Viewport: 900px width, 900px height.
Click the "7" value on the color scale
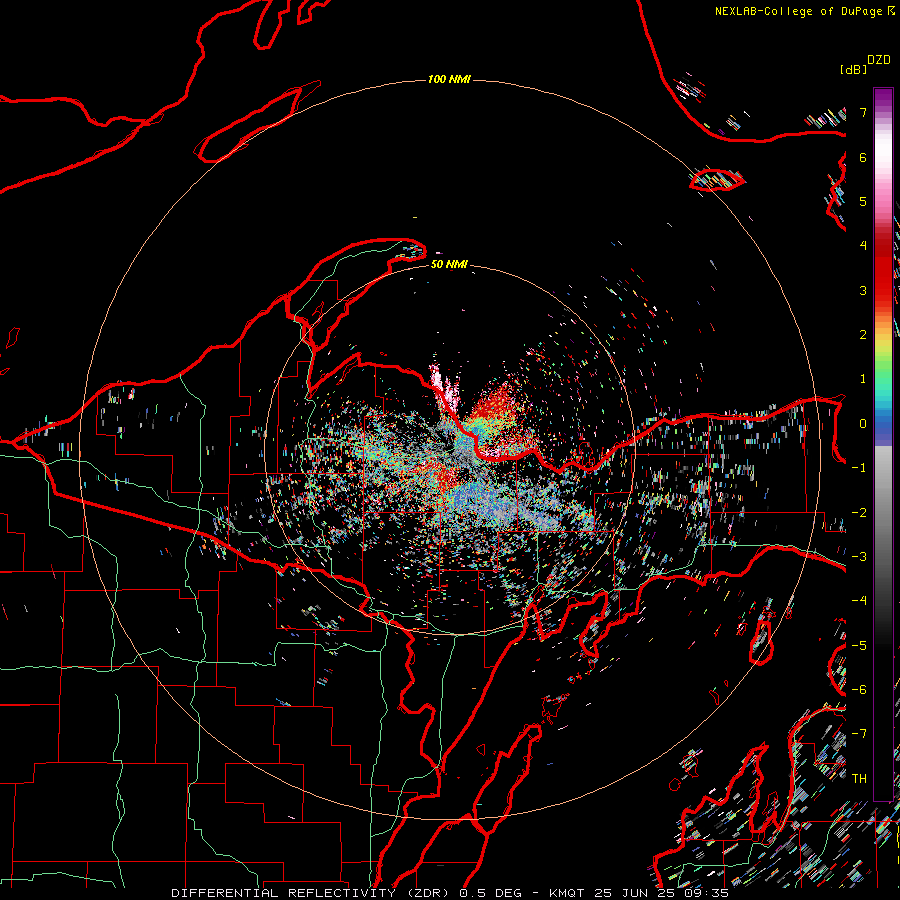click(863, 112)
